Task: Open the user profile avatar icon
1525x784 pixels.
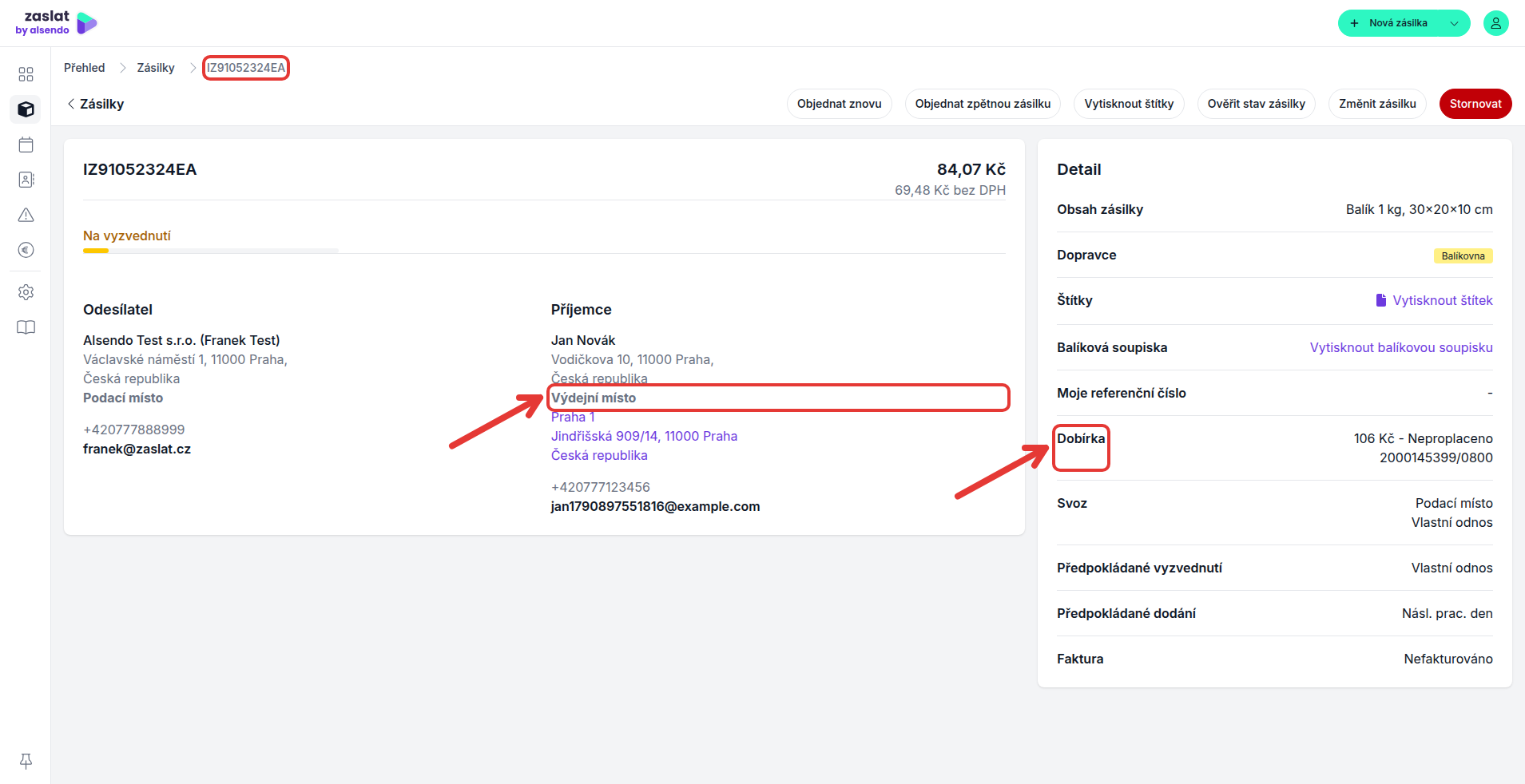Action: [1495, 23]
